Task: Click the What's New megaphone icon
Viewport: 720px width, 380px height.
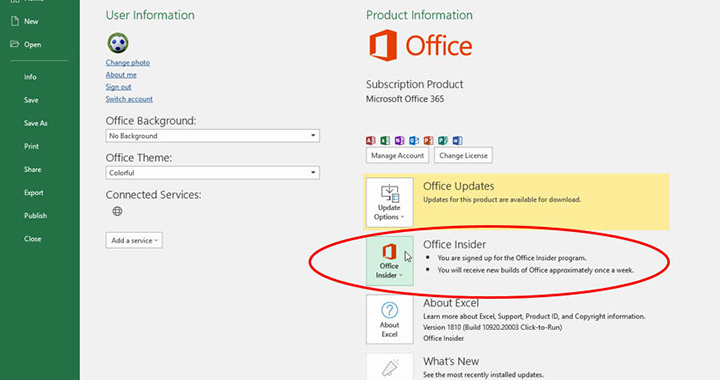Action: pos(389,367)
